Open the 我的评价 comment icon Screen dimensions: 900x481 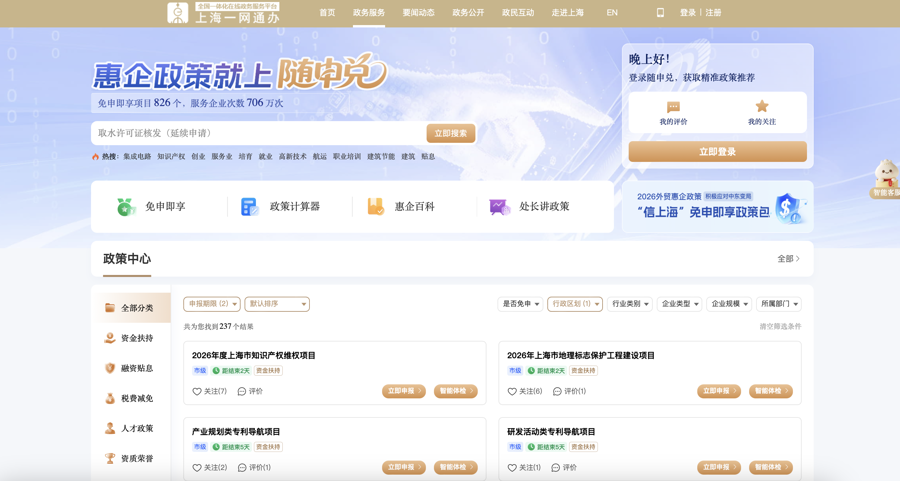pyautogui.click(x=673, y=107)
